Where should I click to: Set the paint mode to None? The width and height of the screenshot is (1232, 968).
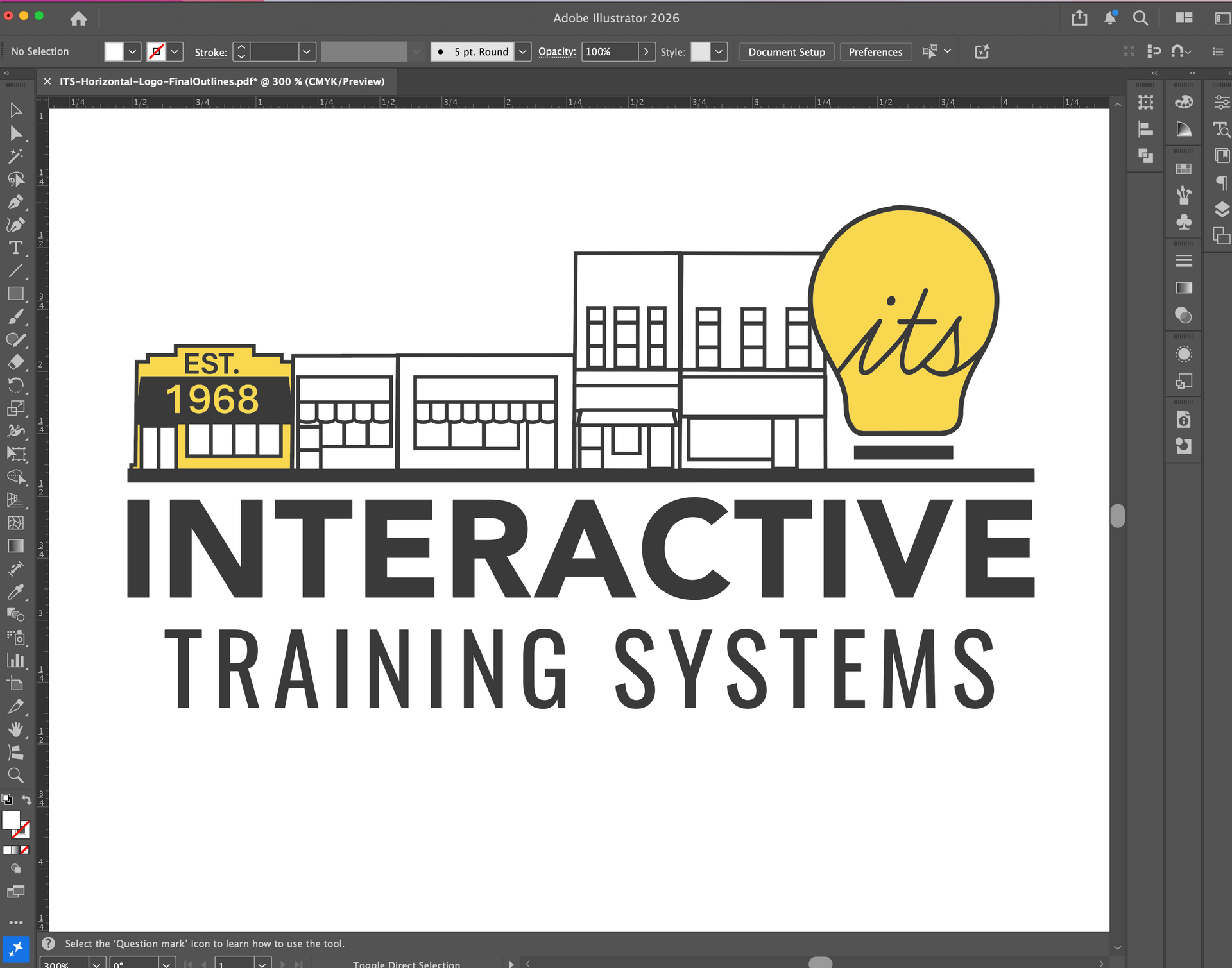[24, 850]
